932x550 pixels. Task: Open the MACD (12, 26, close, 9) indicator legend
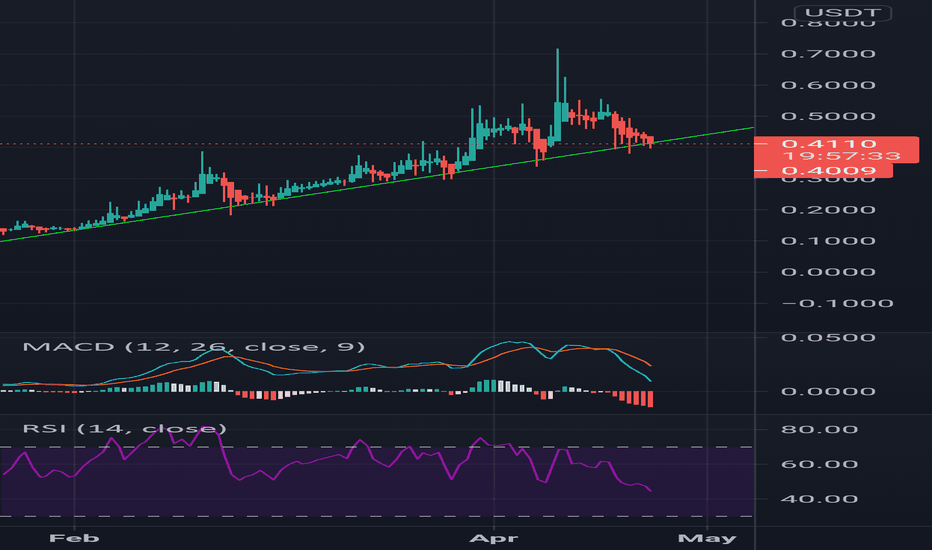(x=194, y=347)
